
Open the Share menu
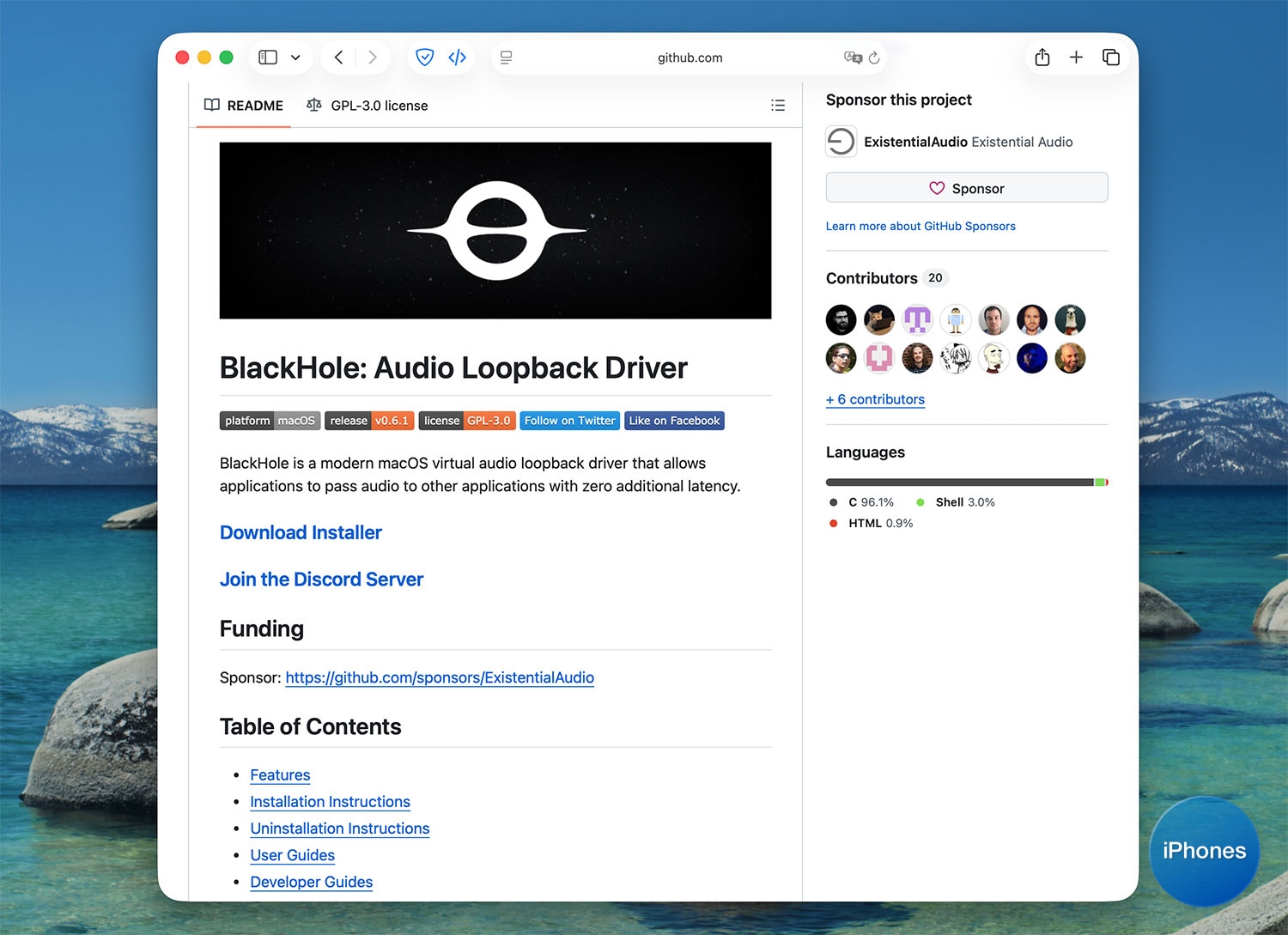(1042, 58)
